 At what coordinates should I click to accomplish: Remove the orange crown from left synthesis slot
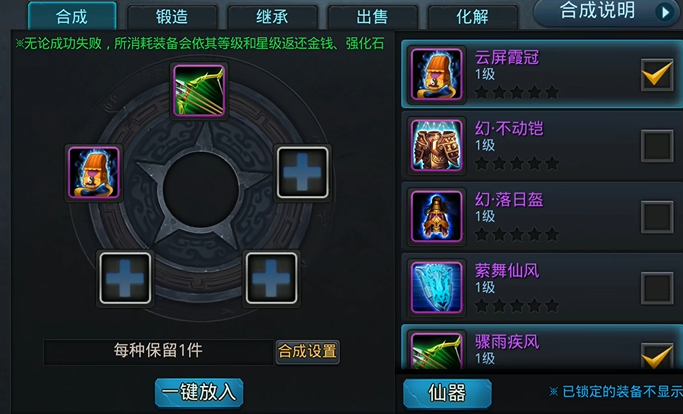94,173
